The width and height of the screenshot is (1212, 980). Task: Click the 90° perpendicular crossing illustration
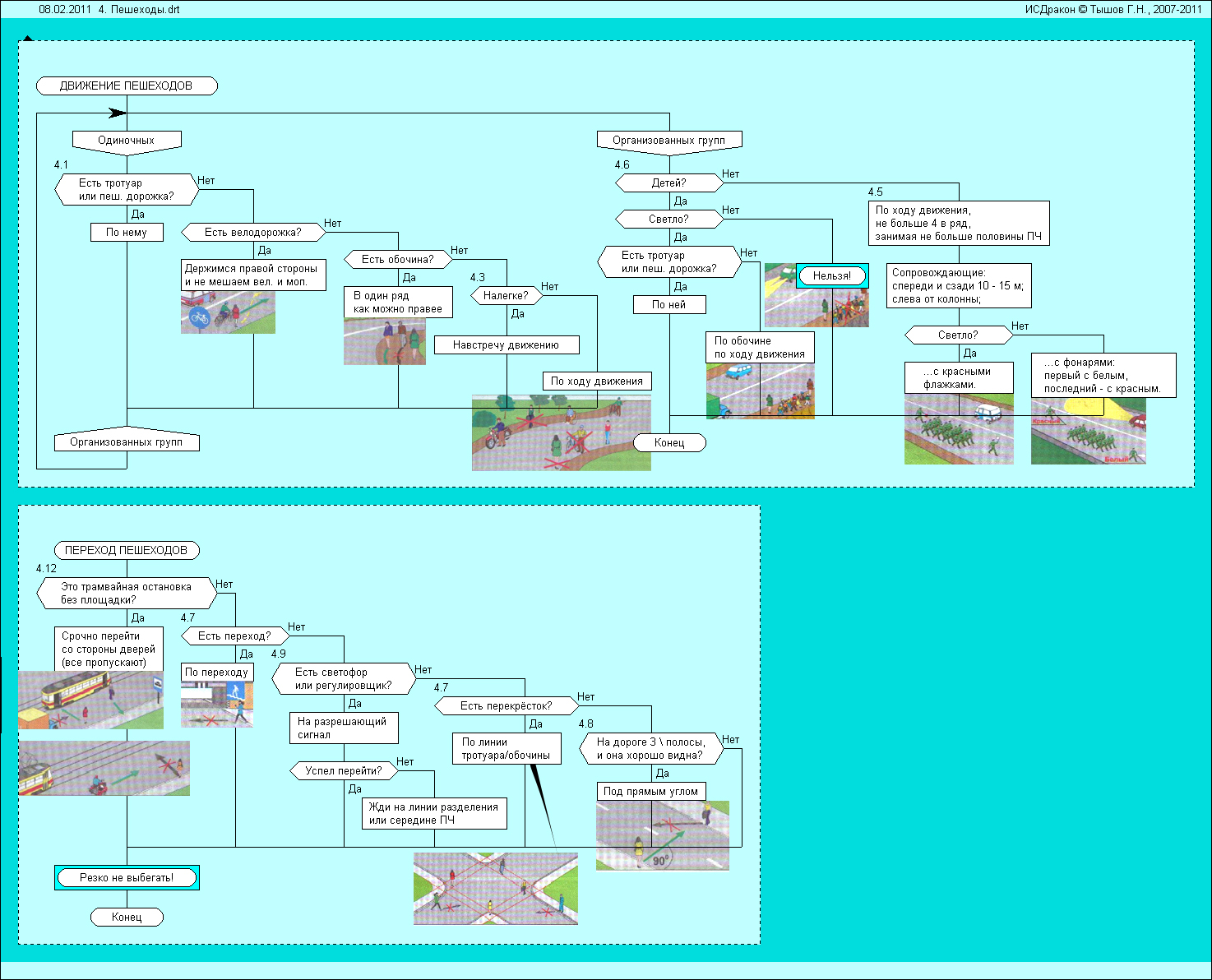pyautogui.click(x=662, y=836)
